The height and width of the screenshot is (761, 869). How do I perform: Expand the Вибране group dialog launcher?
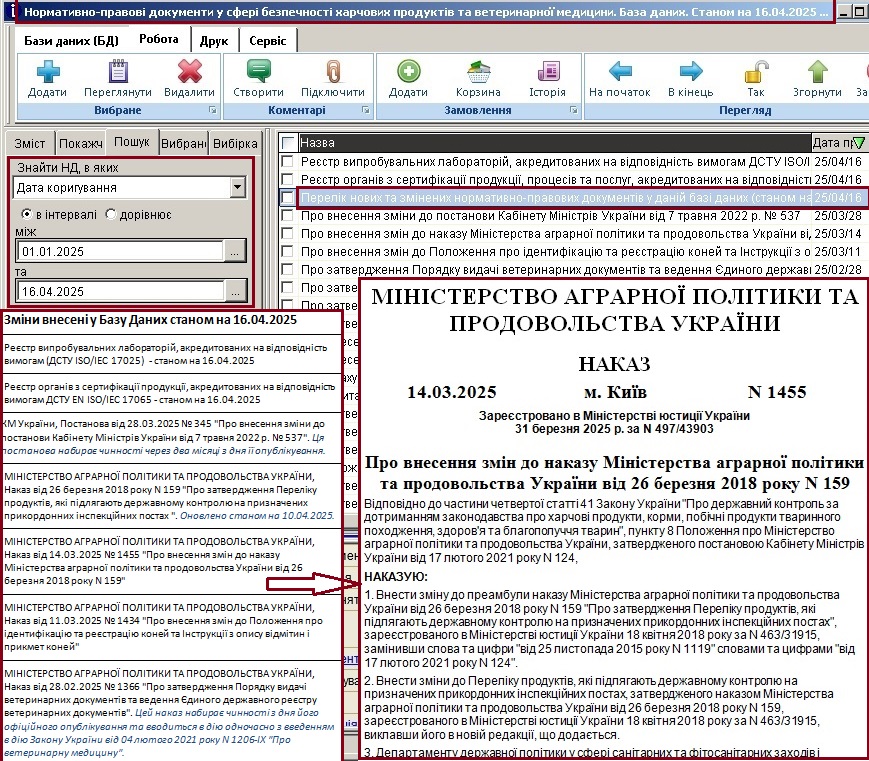pos(211,110)
